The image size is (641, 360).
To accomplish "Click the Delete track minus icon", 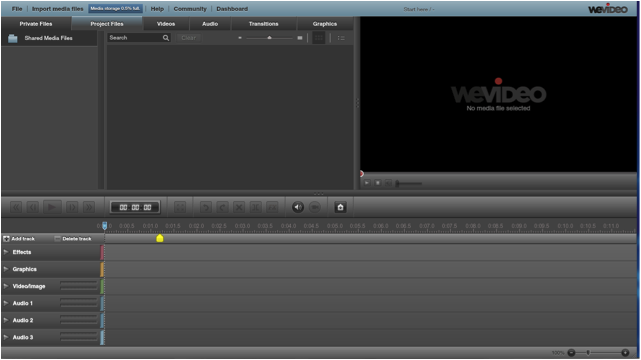I will coord(57,239).
